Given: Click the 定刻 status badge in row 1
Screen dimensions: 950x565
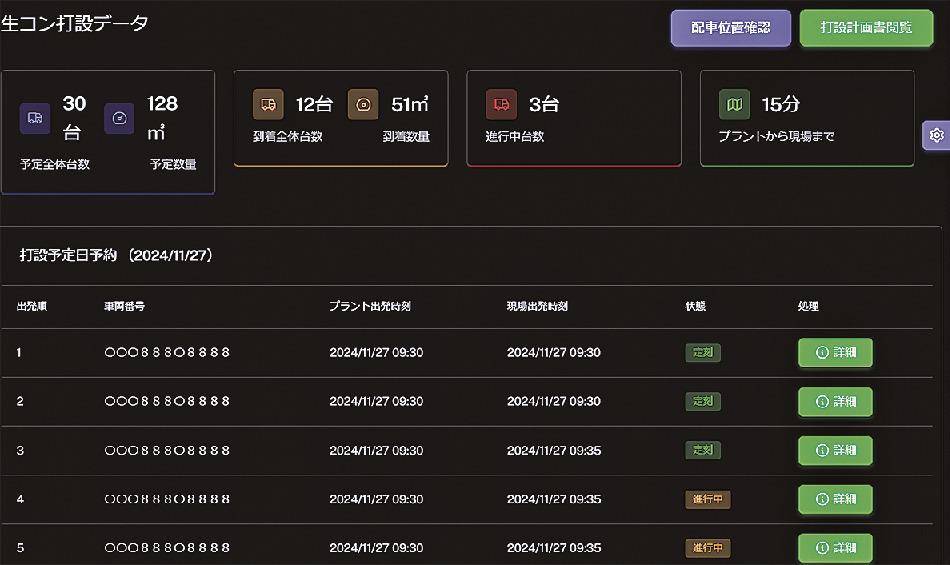Looking at the screenshot, I should click(703, 353).
